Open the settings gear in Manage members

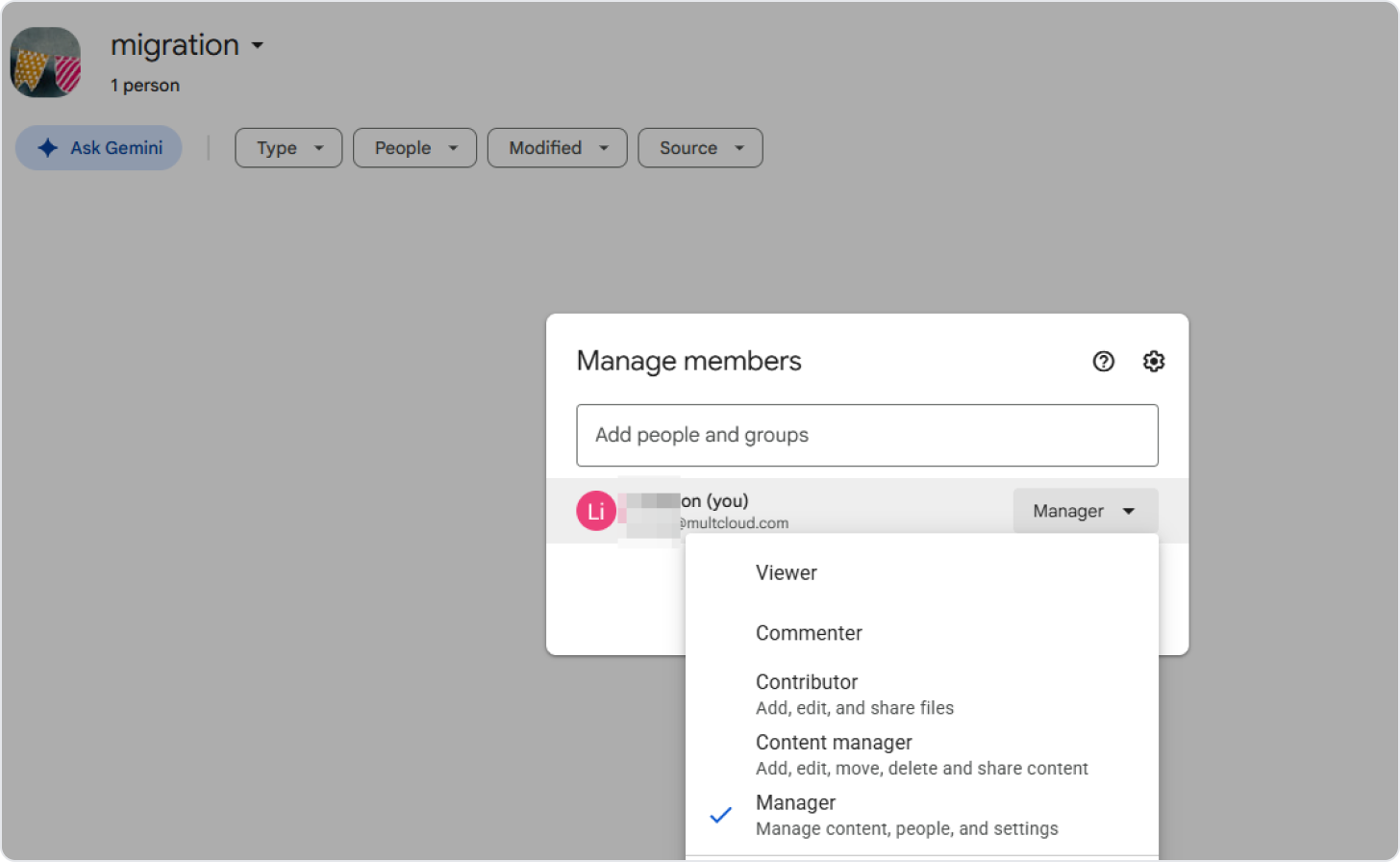(x=1154, y=361)
